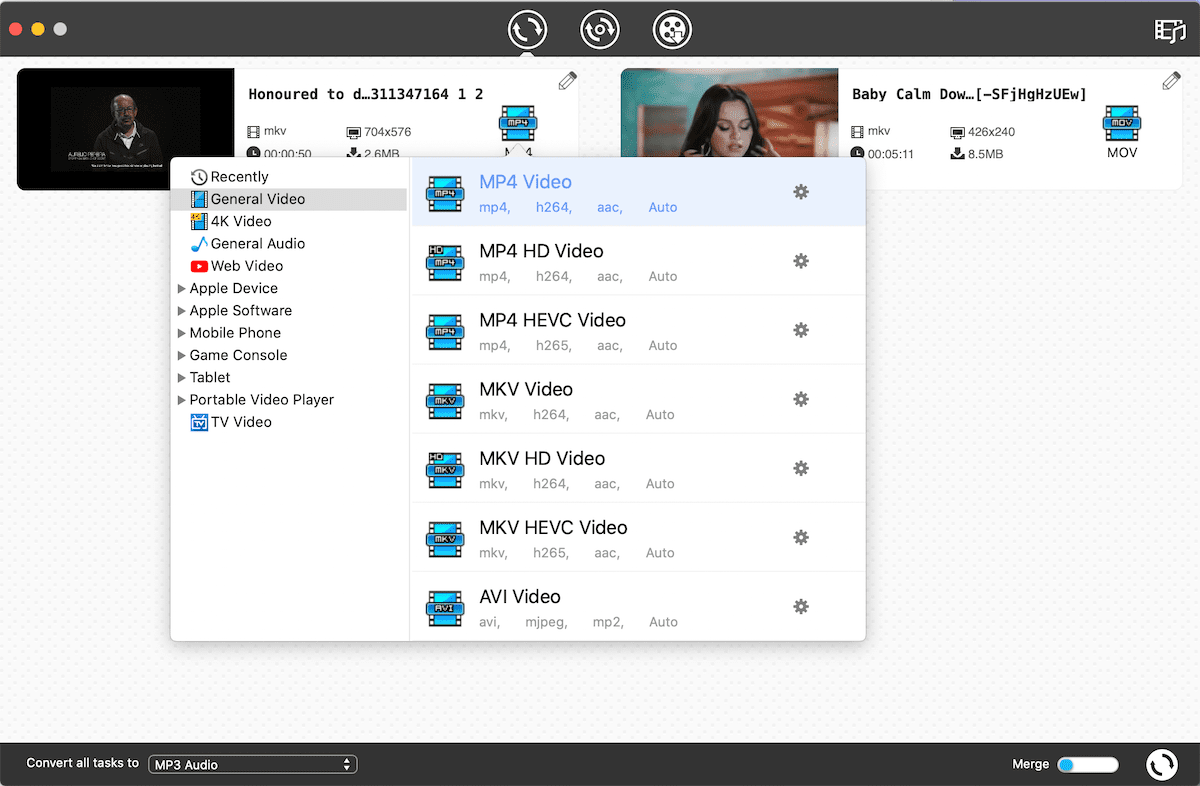The width and height of the screenshot is (1200, 786).
Task: Expand the Mobile Phone category
Action: (182, 333)
